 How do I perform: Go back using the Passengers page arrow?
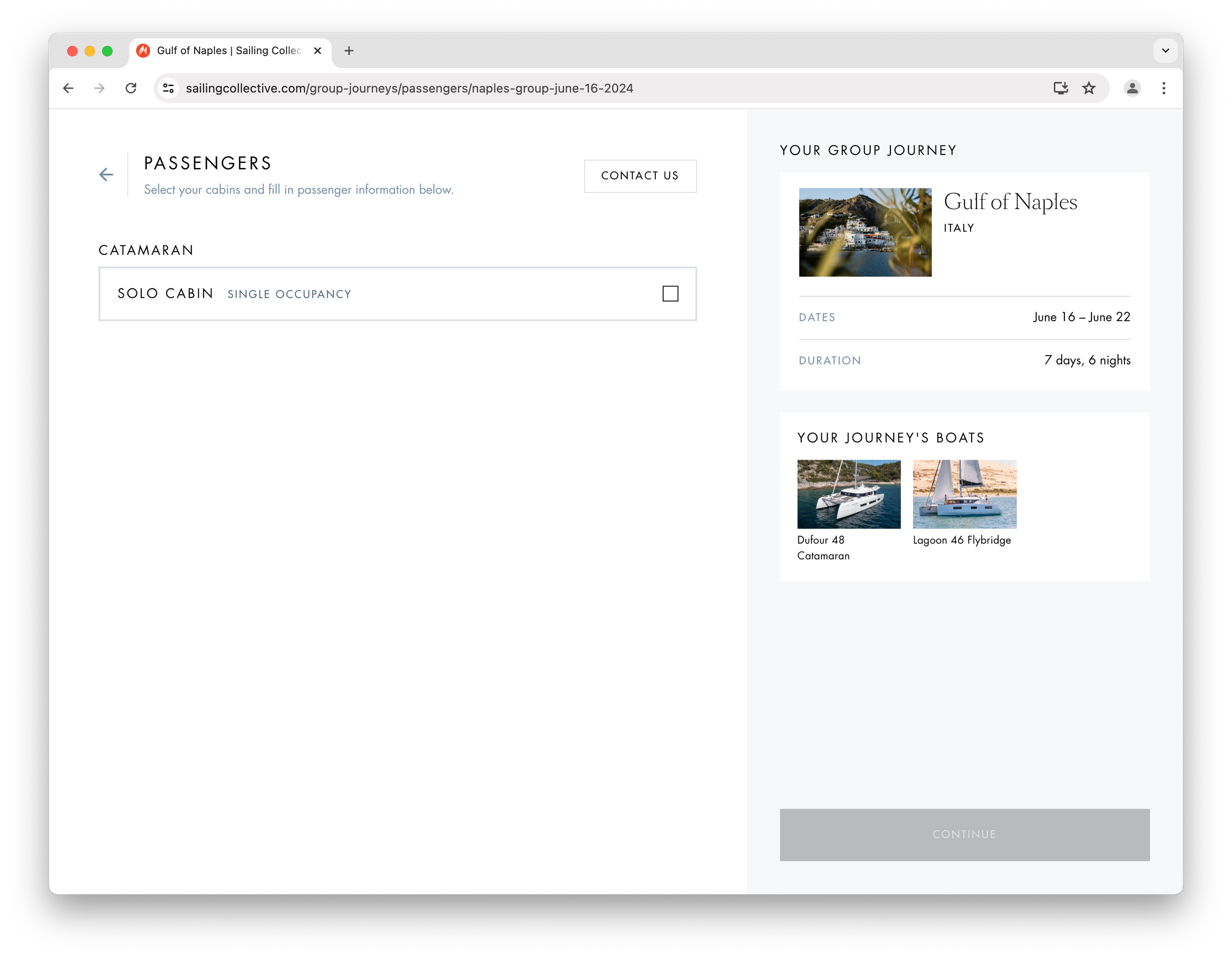click(x=106, y=175)
